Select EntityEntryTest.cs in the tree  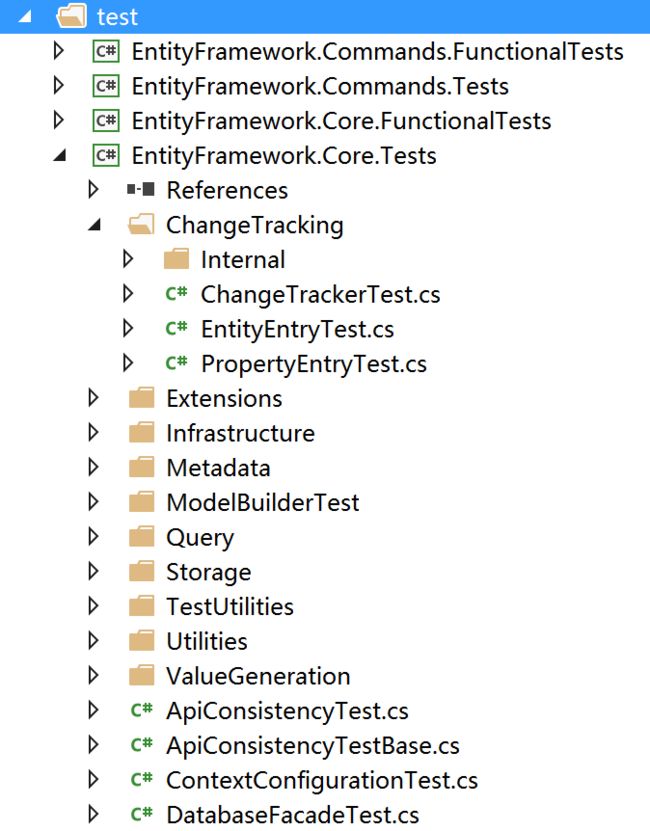click(x=297, y=329)
